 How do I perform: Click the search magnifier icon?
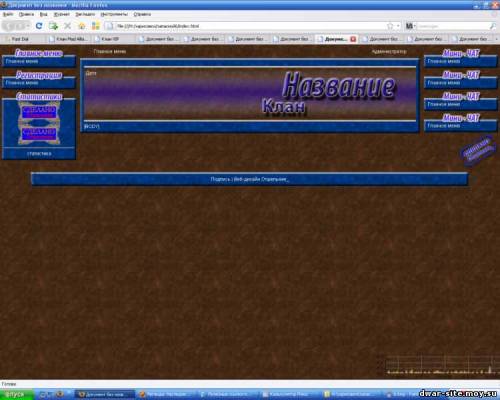click(493, 26)
